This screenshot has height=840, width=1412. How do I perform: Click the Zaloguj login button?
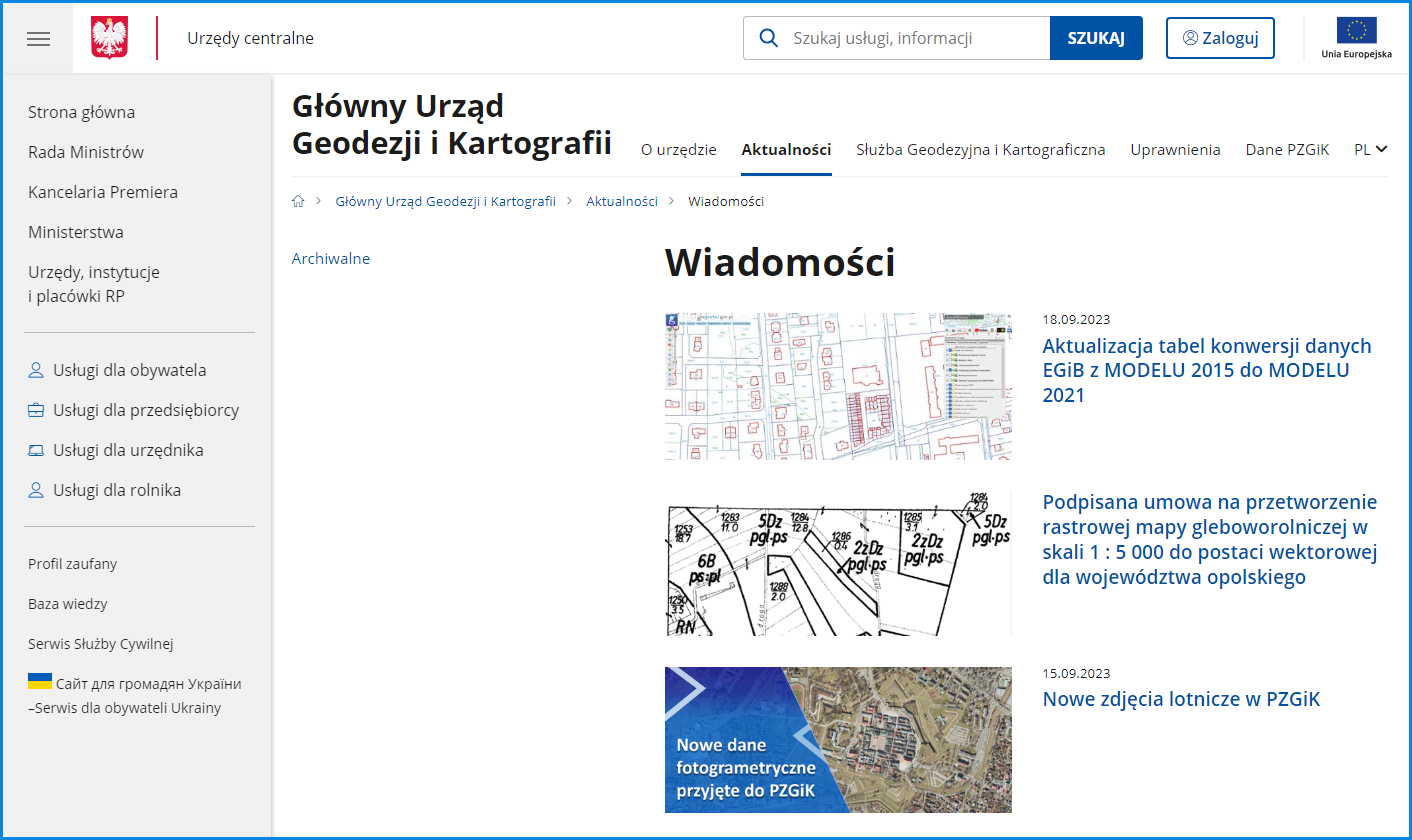[1220, 38]
